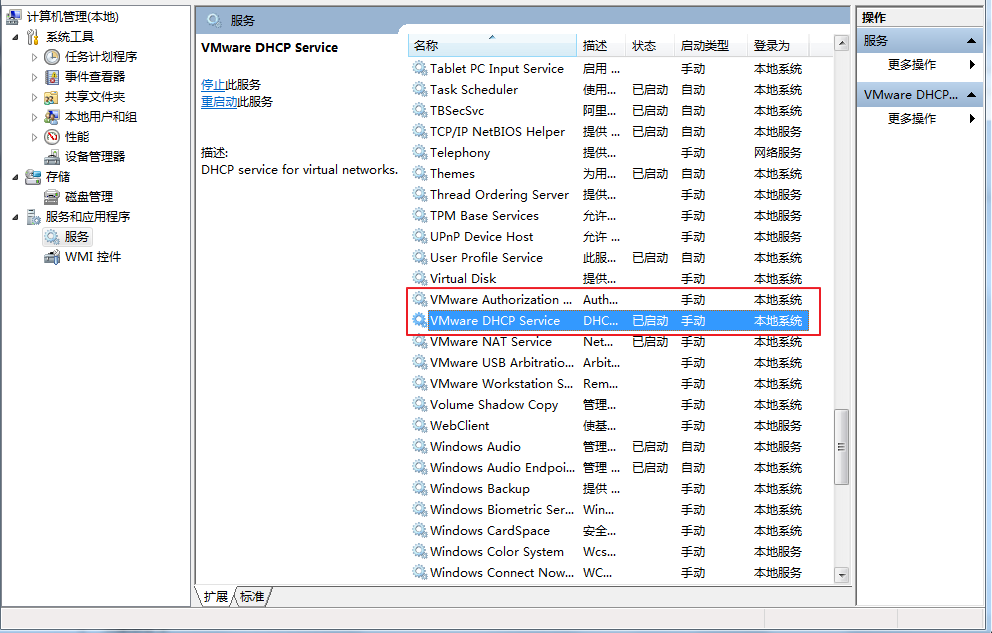Click the 计算机管理(本地) root computer icon

pos(13,17)
